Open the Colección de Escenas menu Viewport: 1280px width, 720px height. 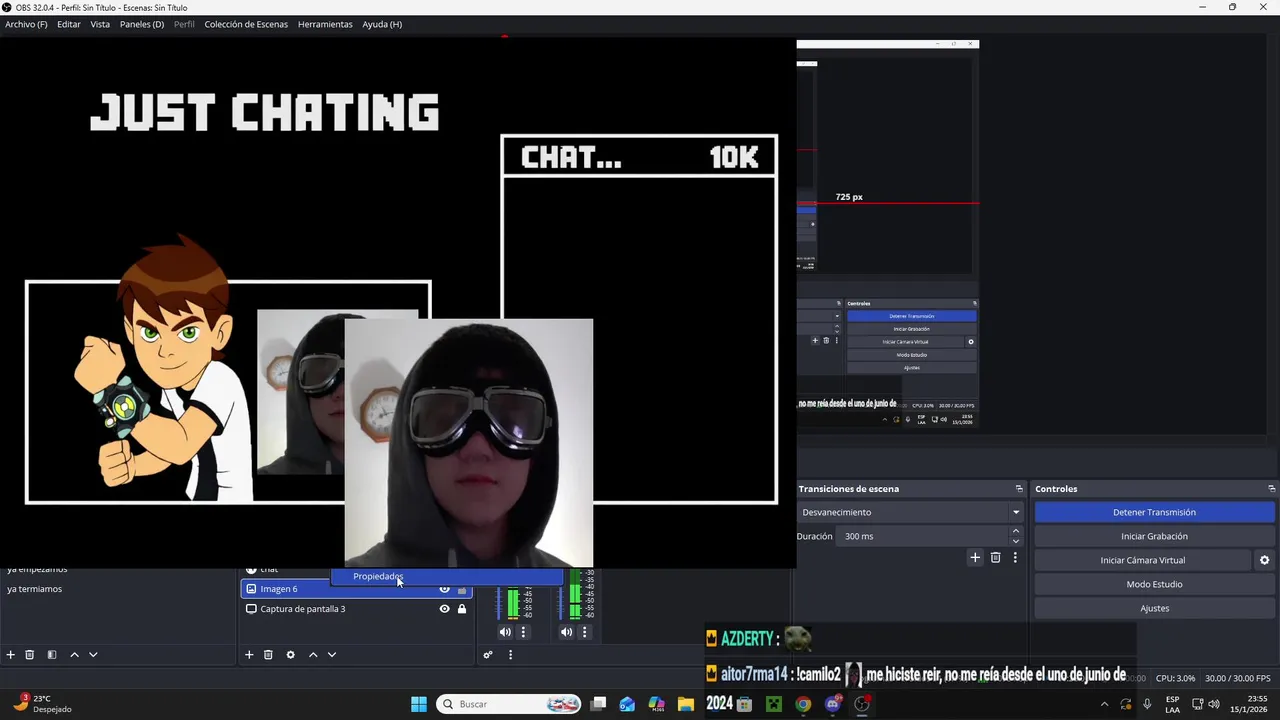(x=246, y=24)
